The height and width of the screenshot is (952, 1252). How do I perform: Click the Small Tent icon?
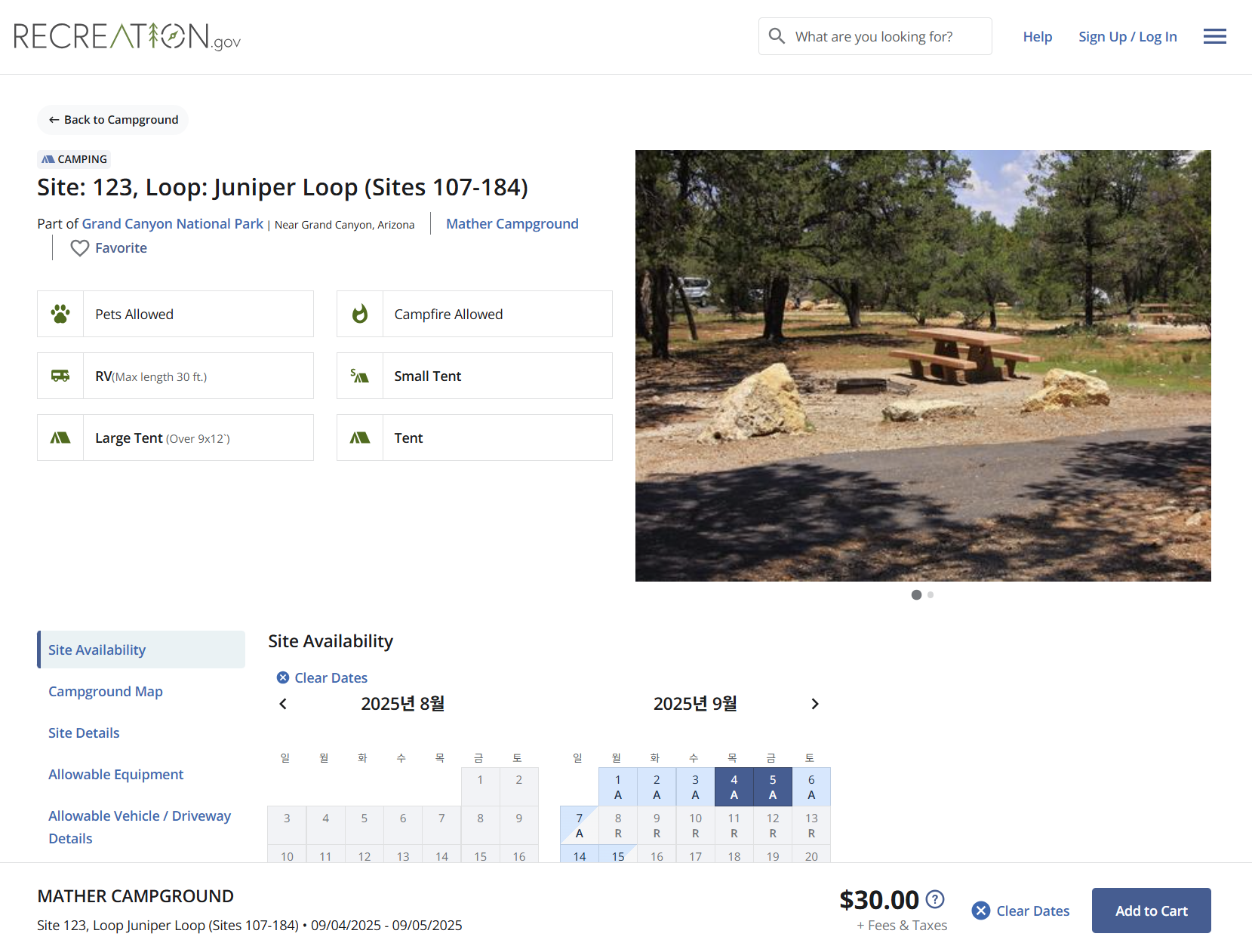(360, 376)
